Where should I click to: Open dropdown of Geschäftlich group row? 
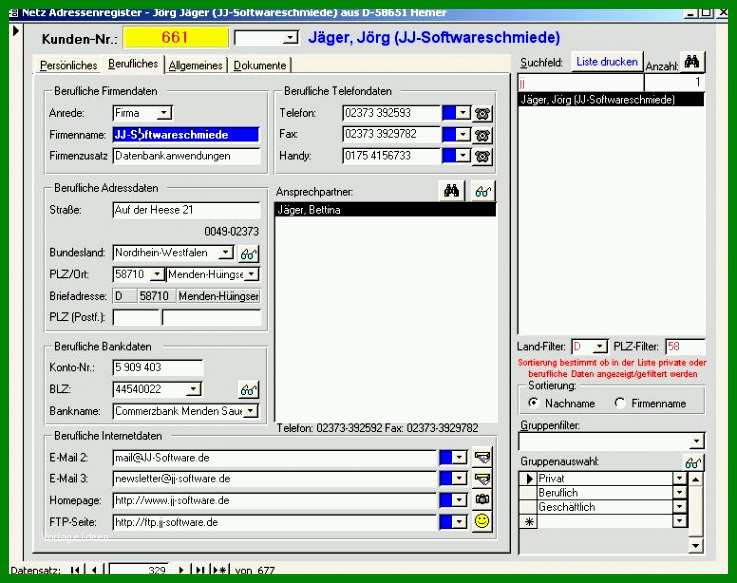pyautogui.click(x=680, y=507)
